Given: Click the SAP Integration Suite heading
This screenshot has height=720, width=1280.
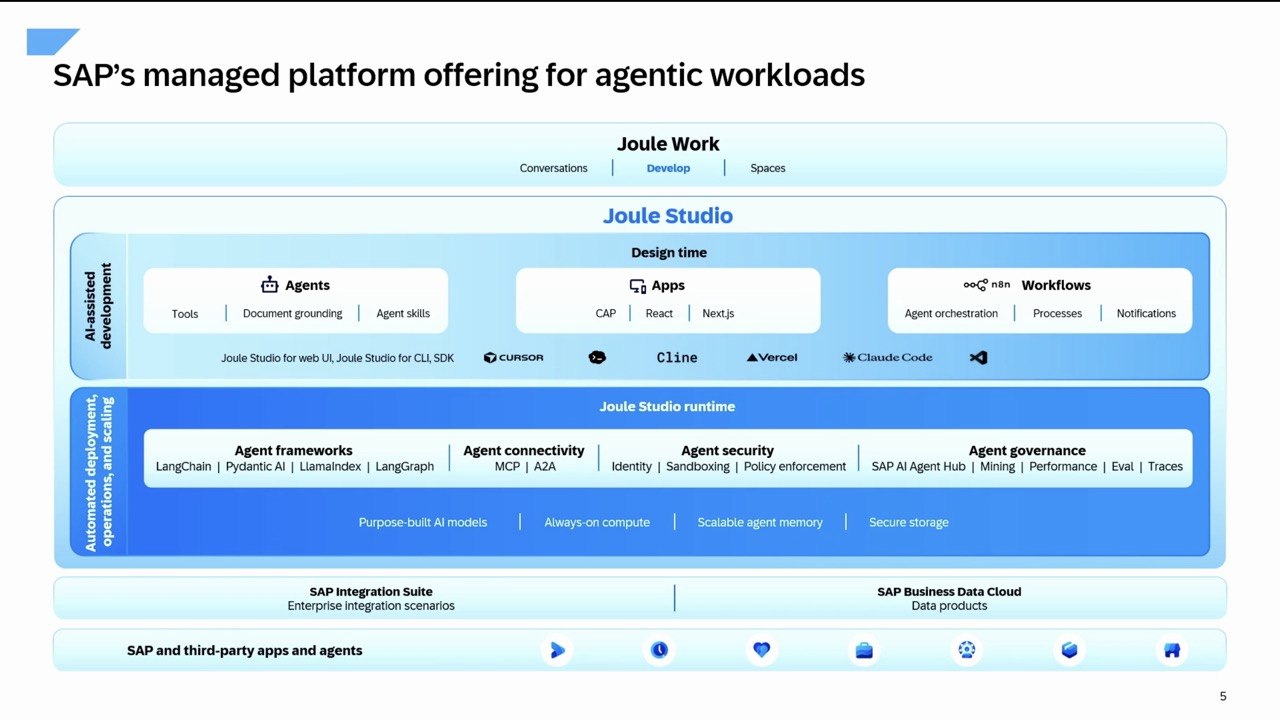Looking at the screenshot, I should 371,592.
